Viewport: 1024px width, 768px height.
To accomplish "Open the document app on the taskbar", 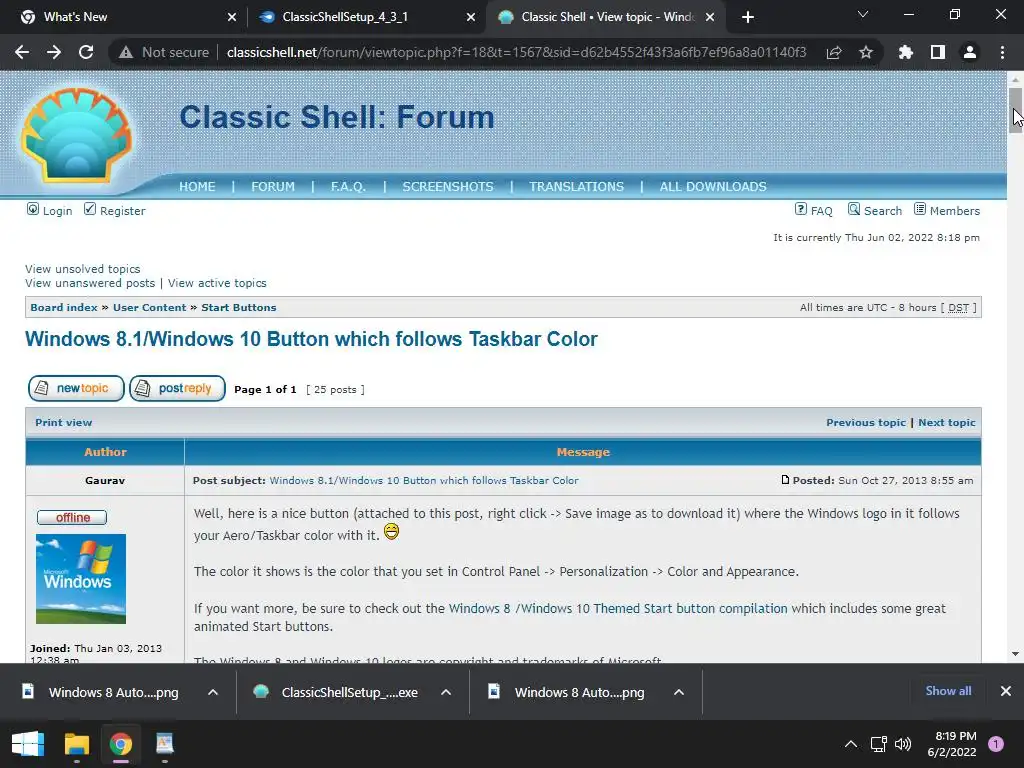I will 165,744.
